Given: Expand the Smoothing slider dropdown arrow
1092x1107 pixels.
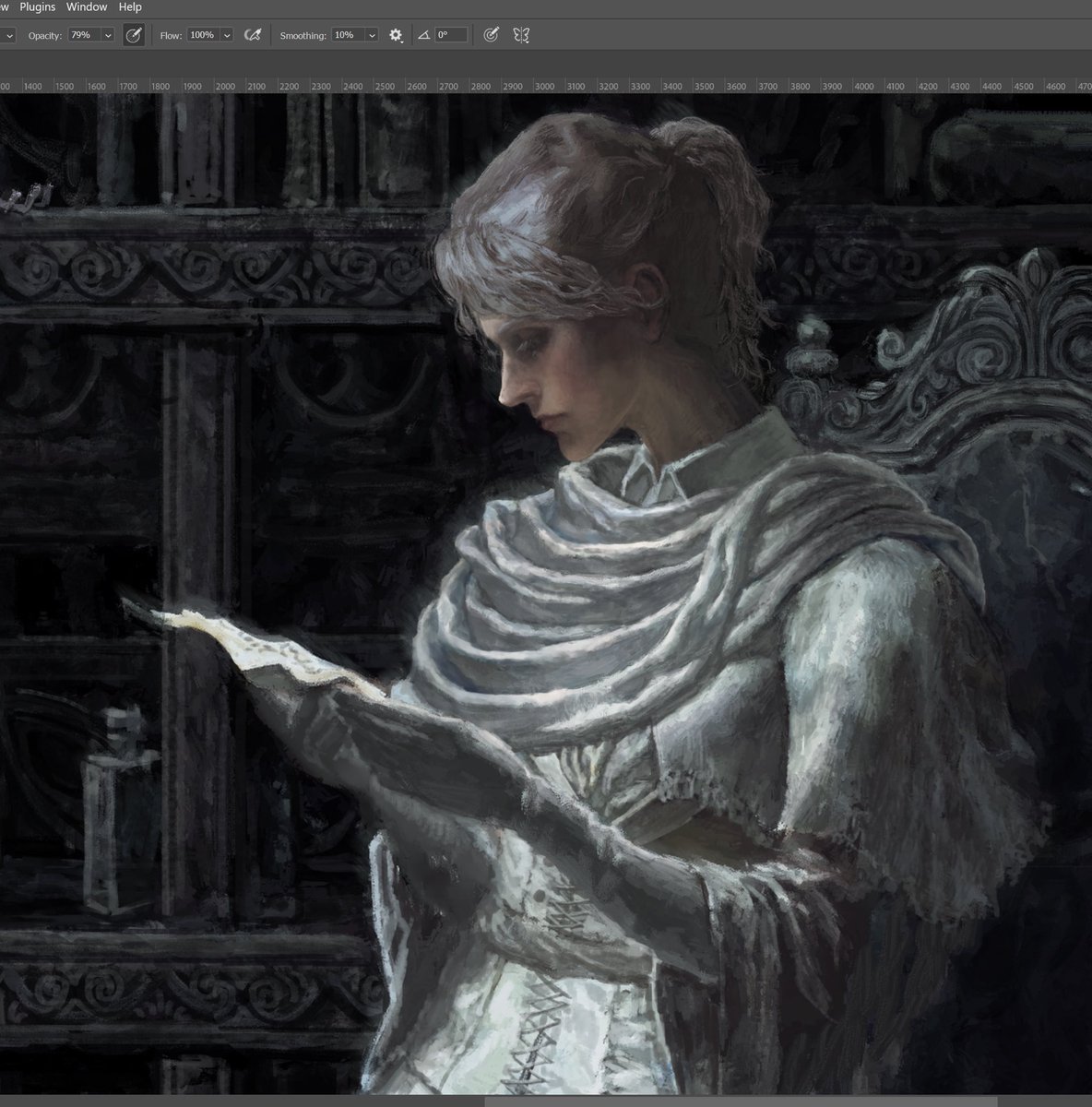Looking at the screenshot, I should [372, 35].
